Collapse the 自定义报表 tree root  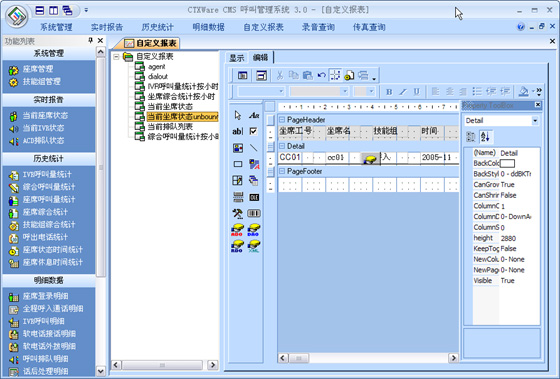(x=116, y=56)
